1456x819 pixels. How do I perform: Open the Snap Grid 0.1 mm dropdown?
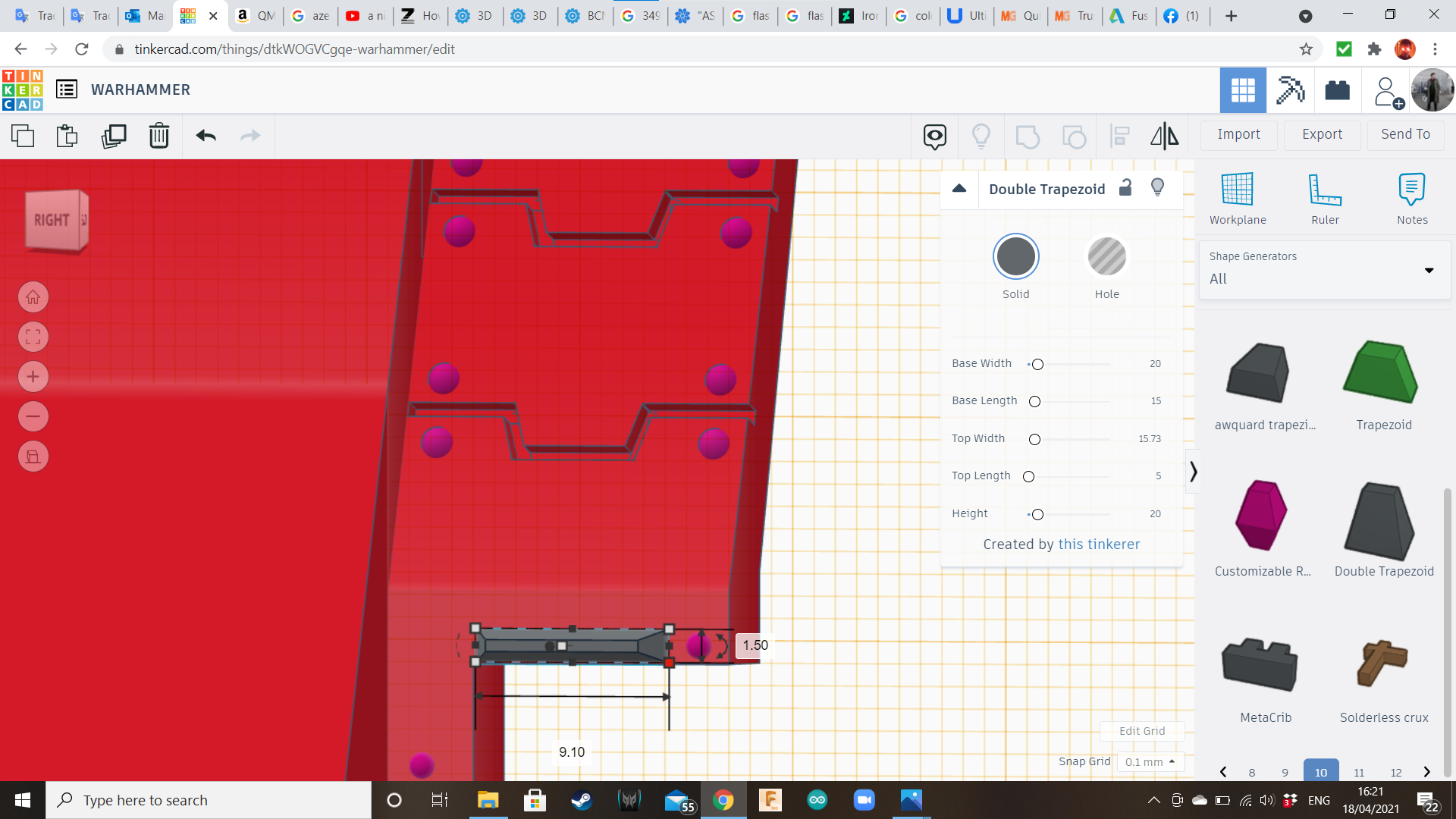point(1150,762)
